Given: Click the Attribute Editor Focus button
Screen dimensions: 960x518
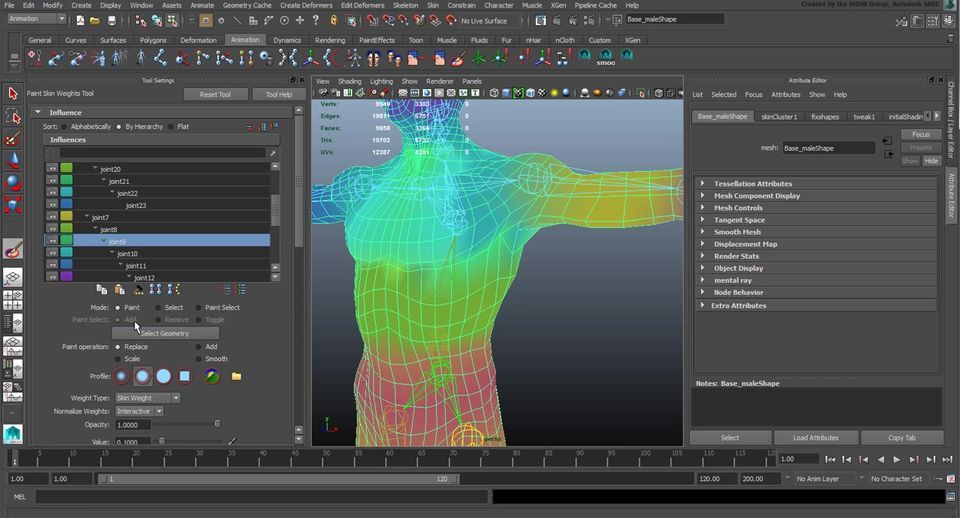Looking at the screenshot, I should [921, 134].
